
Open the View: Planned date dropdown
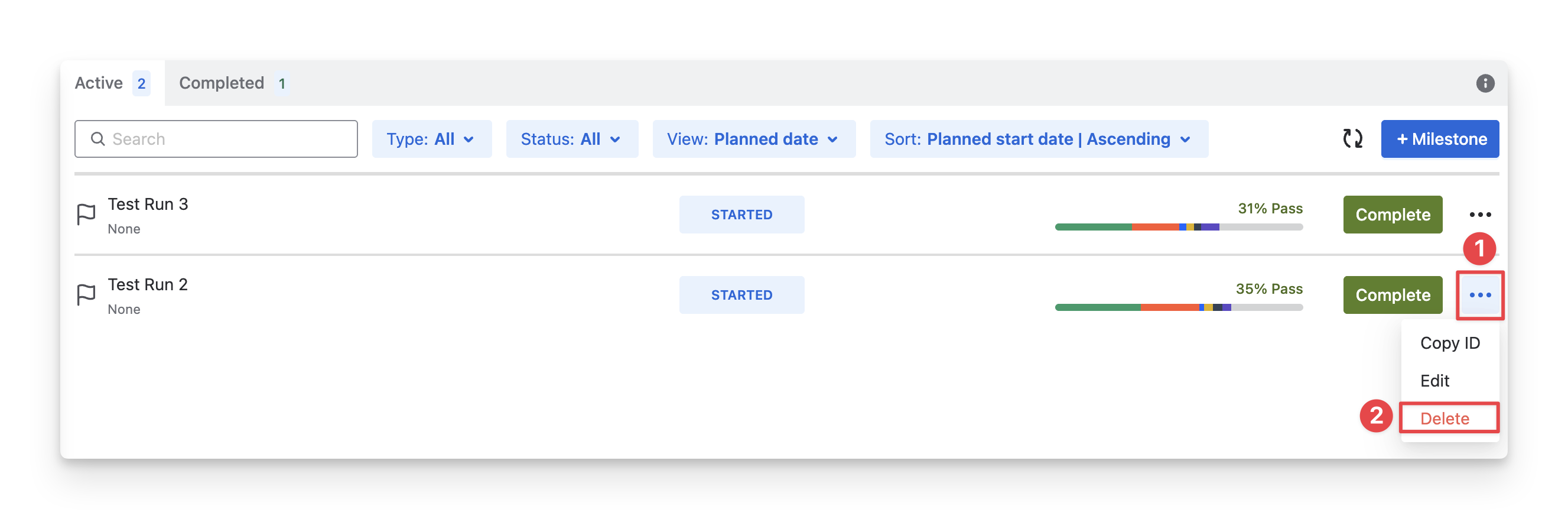(x=753, y=139)
